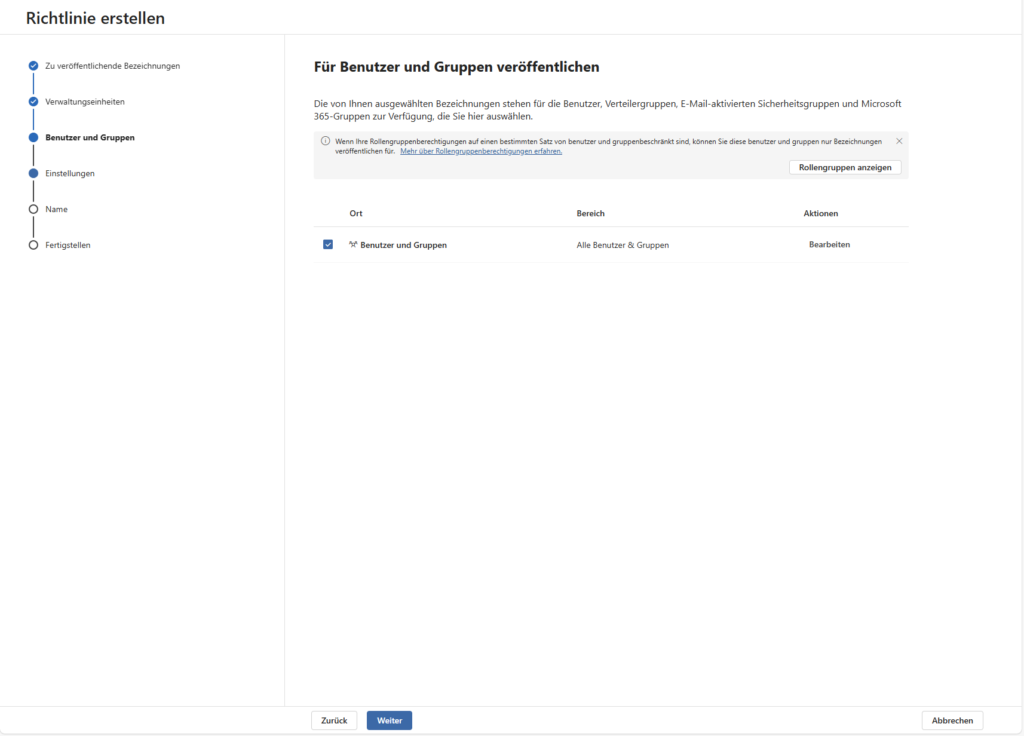This screenshot has width=1024, height=736.
Task: Click the Ort column header
Action: (x=355, y=213)
